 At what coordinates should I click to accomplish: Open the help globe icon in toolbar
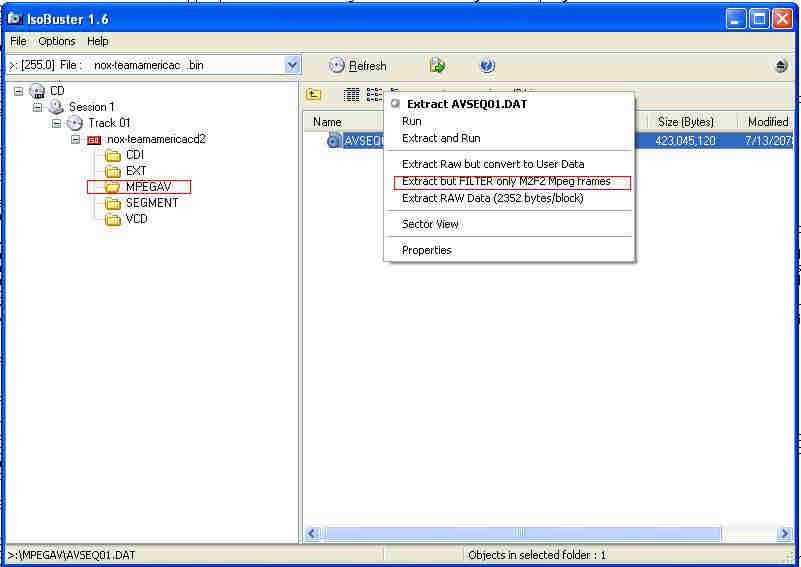(x=487, y=65)
